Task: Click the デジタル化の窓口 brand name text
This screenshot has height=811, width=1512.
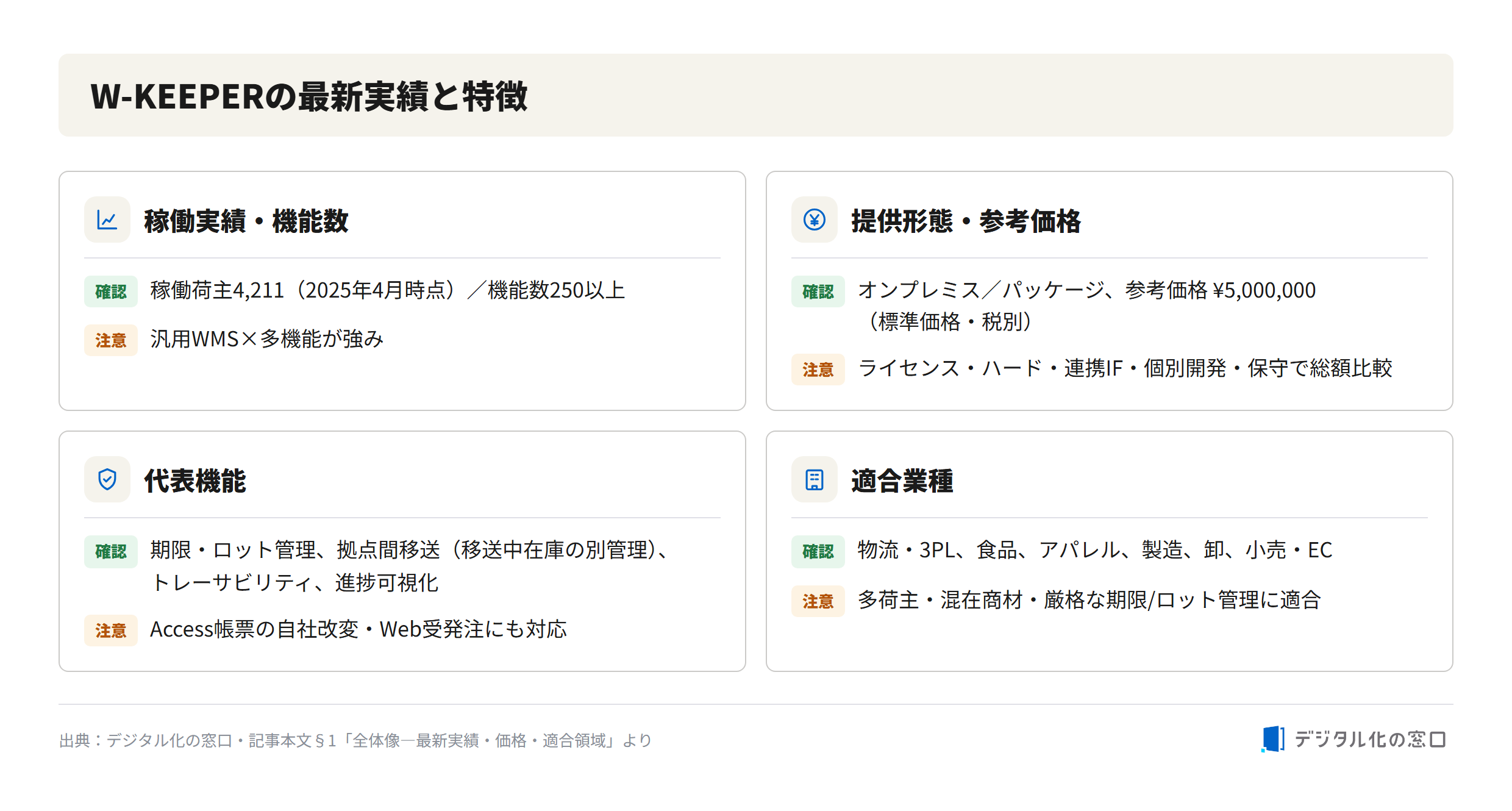Action: click(1370, 740)
